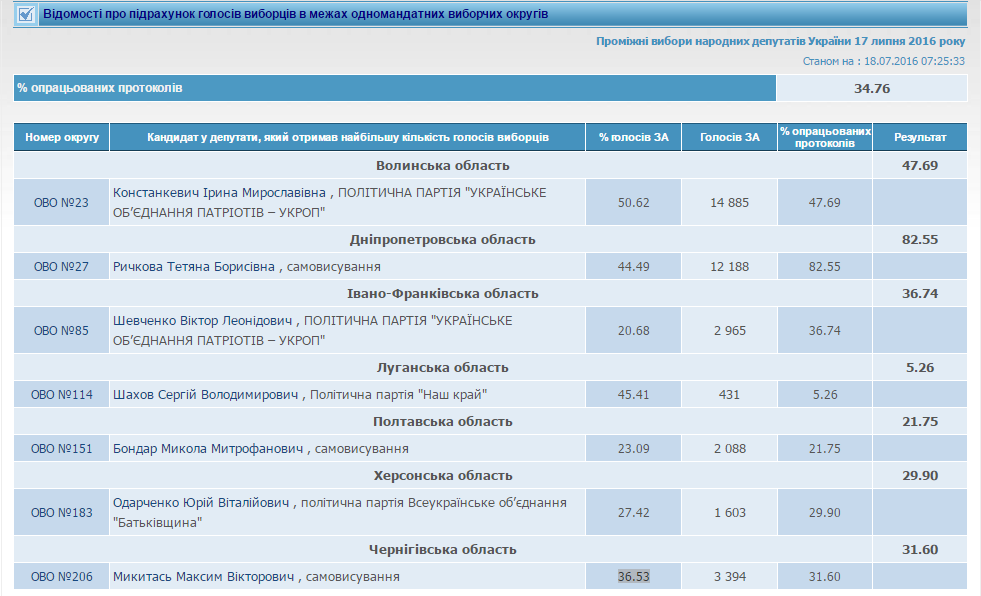Open the interim elections 17 July 2016 link

[780, 41]
